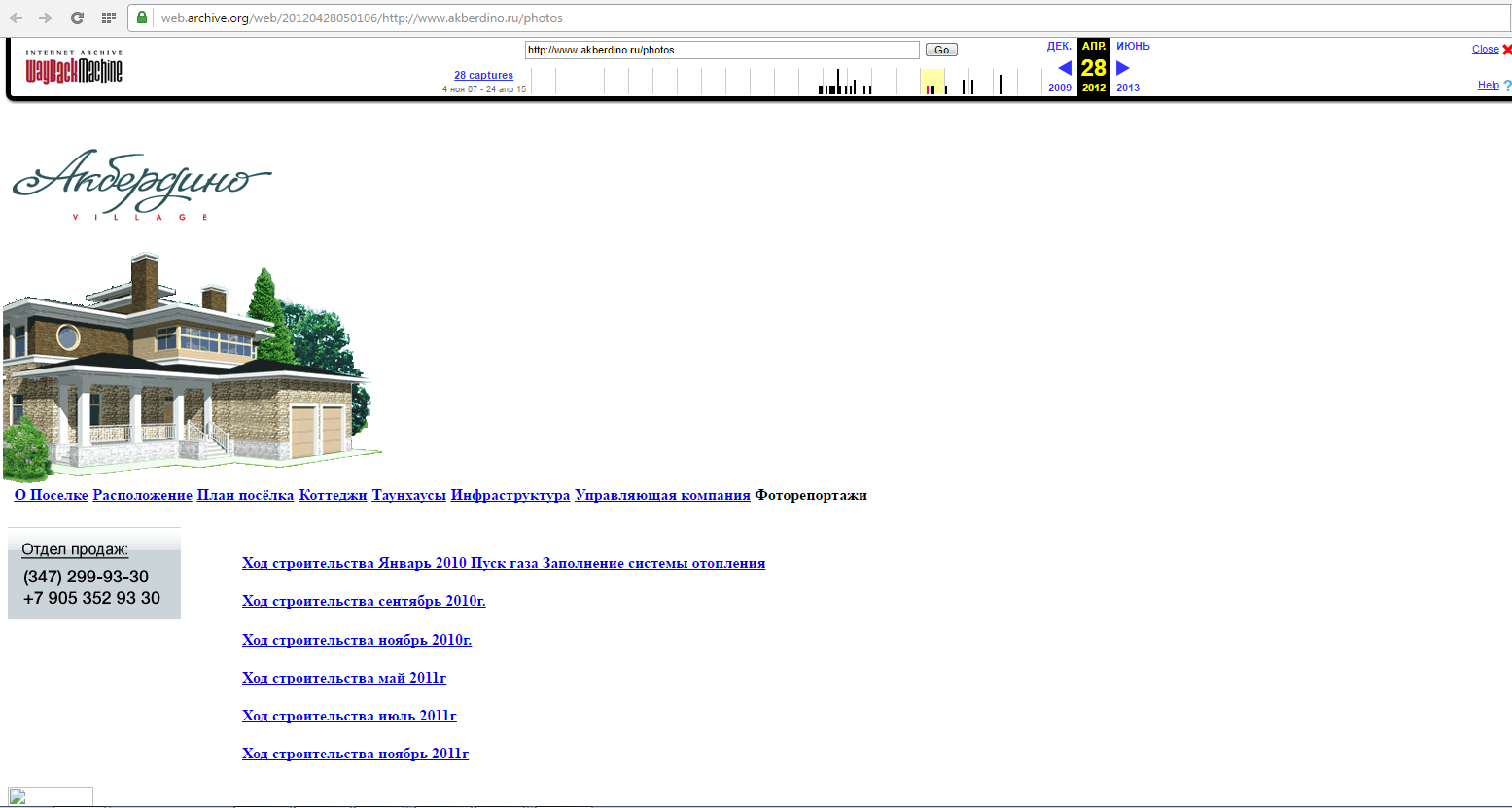
Task: Open the Коттеджи menu item
Action: click(333, 495)
